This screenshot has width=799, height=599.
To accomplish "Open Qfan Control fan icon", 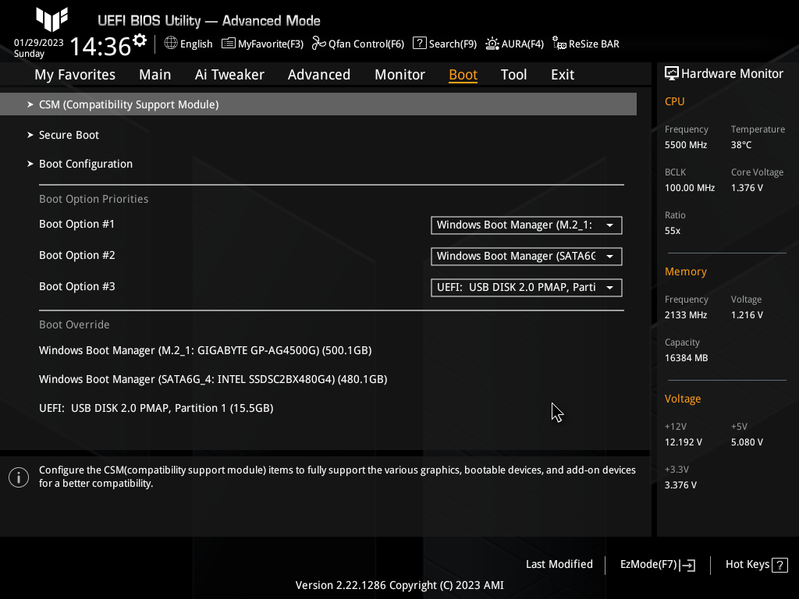I will point(319,43).
